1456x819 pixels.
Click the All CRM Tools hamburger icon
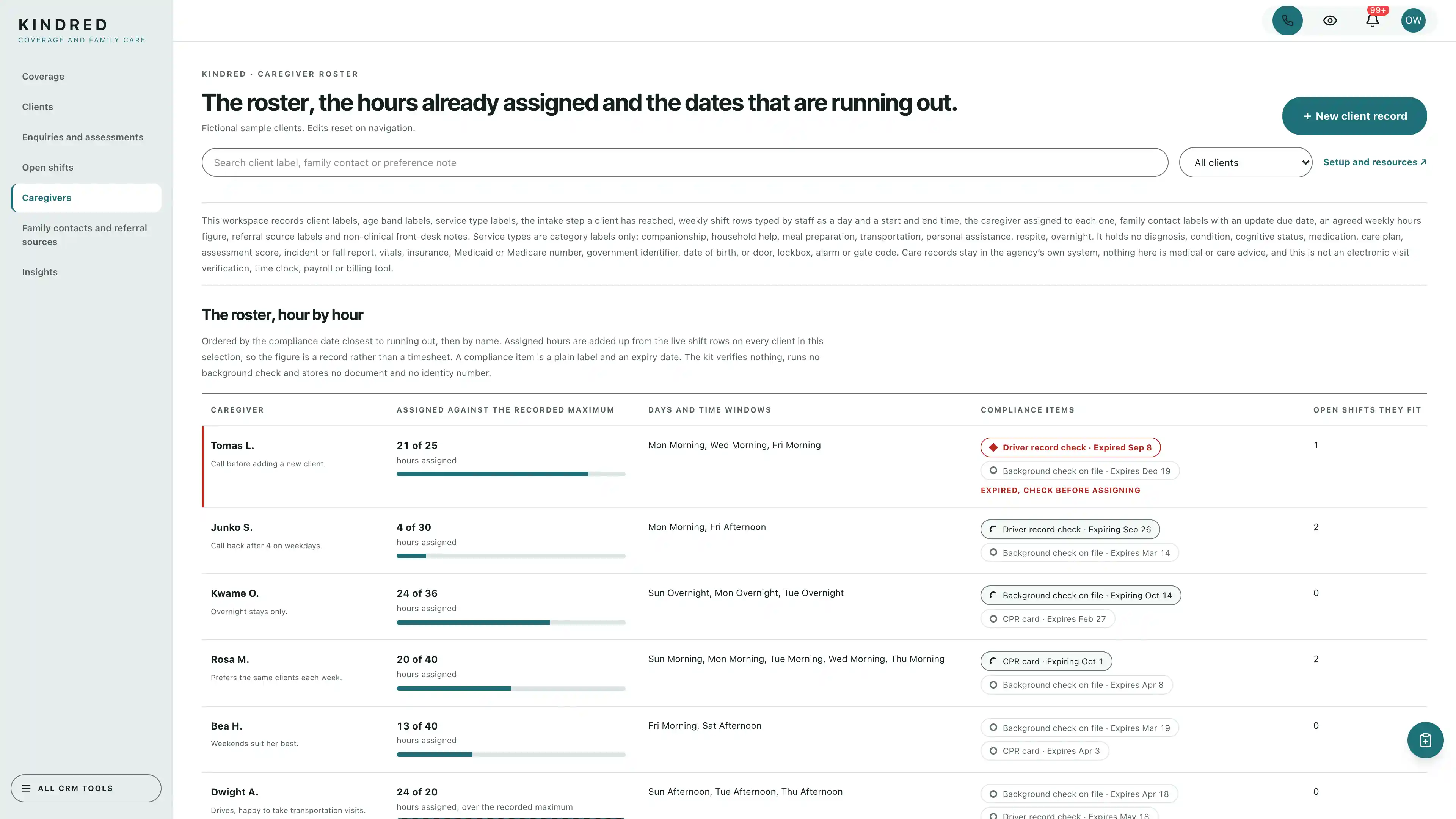click(x=26, y=788)
